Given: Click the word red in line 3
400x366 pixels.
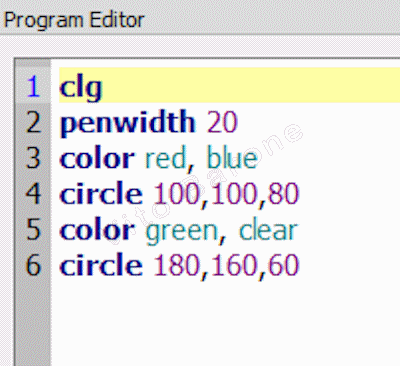Looking at the screenshot, I should click(165, 158).
